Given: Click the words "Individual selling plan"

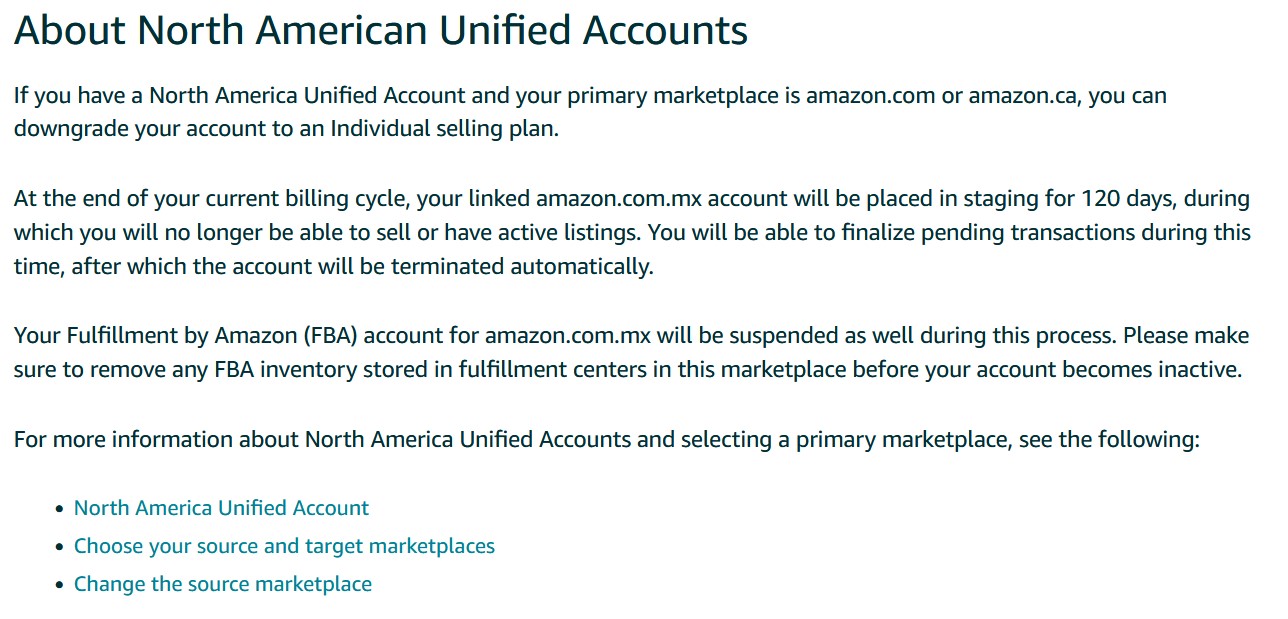Looking at the screenshot, I should click(444, 130).
